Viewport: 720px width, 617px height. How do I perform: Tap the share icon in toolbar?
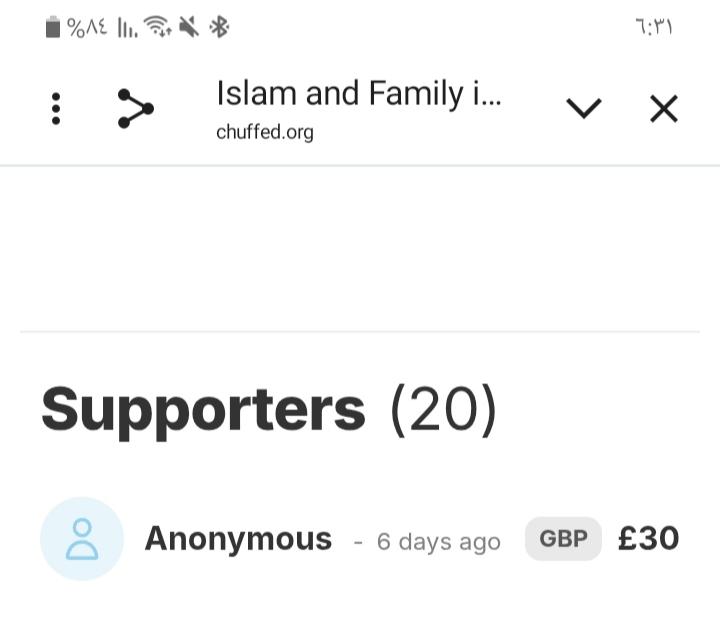click(135, 108)
